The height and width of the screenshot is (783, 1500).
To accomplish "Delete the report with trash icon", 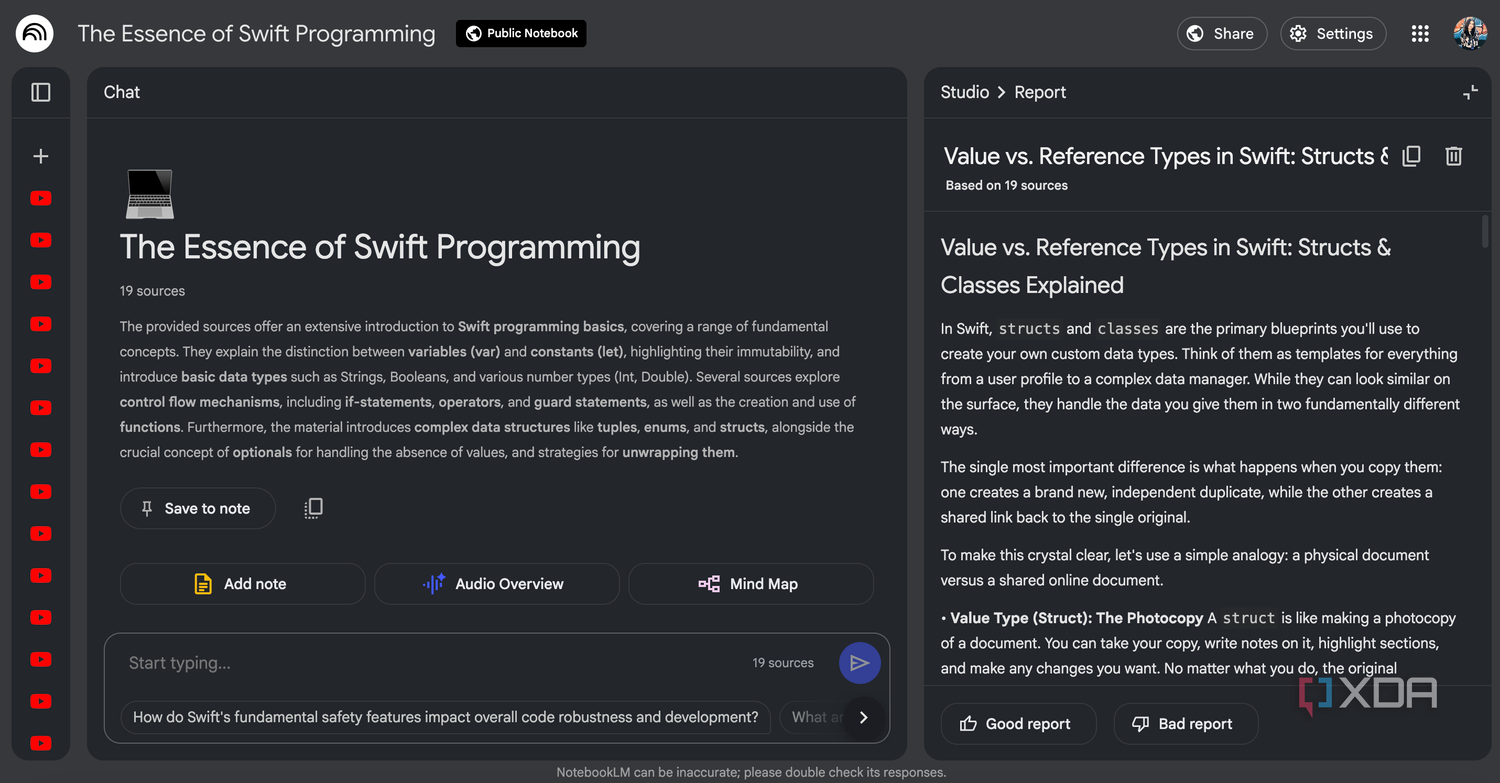I will click(x=1454, y=156).
